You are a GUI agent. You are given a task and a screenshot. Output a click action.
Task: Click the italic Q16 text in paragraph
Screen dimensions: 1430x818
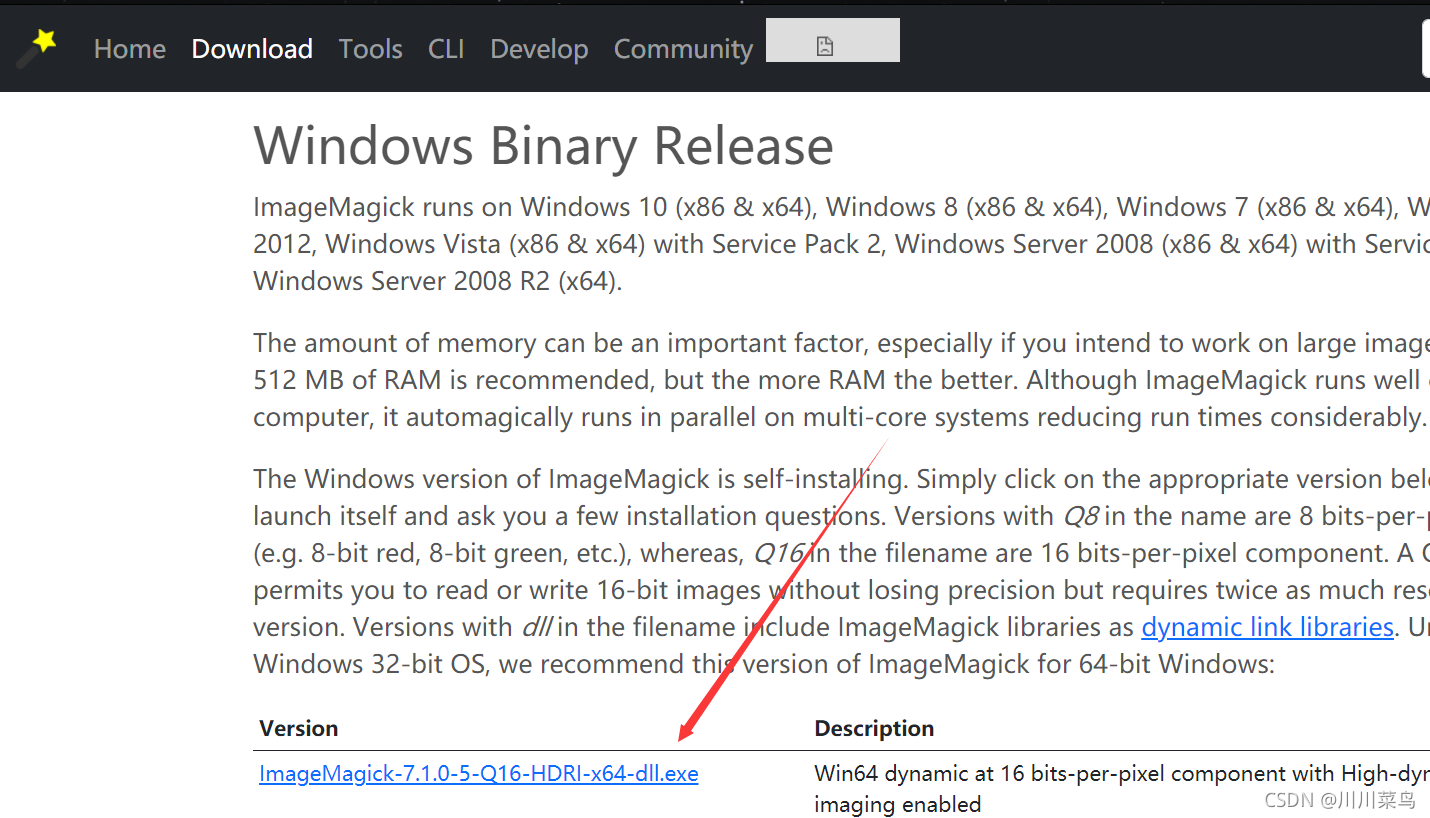[778, 553]
